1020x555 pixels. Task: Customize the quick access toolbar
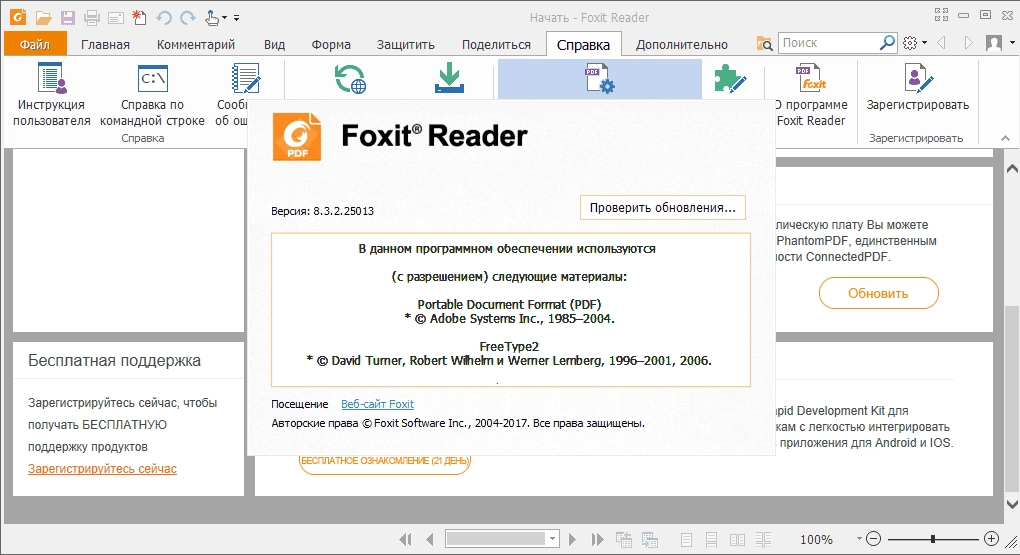tap(236, 18)
